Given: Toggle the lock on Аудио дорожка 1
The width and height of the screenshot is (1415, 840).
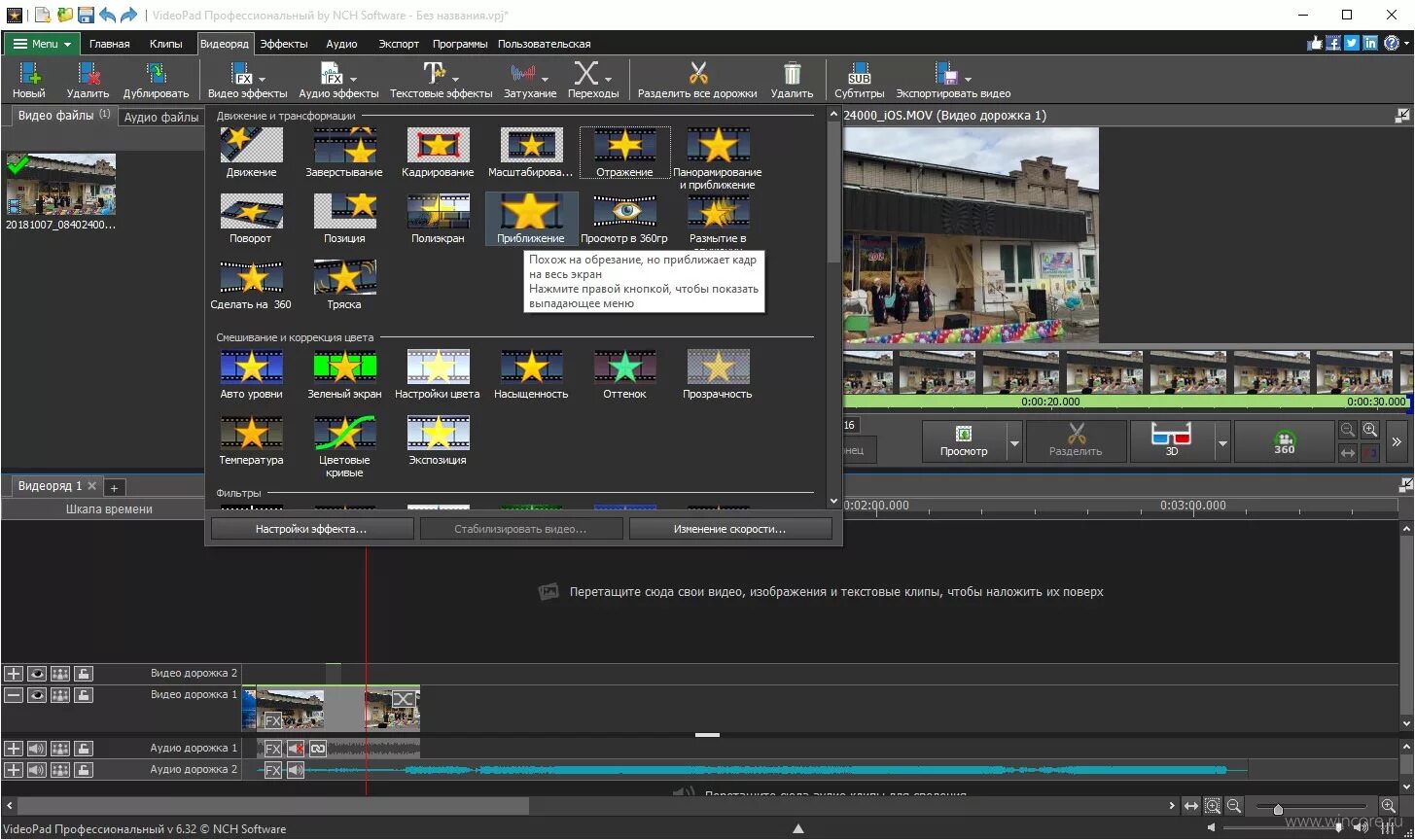Looking at the screenshot, I should tap(84, 749).
